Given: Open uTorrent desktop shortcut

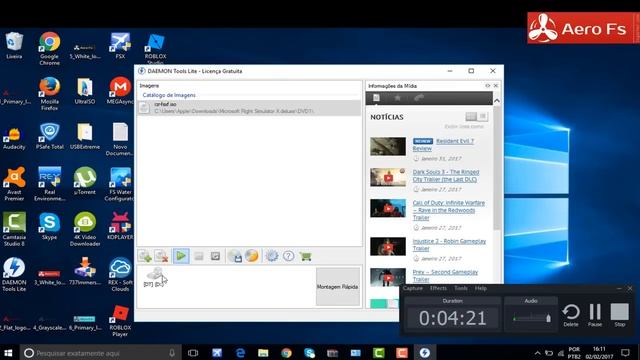Looking at the screenshot, I should coord(85,181).
